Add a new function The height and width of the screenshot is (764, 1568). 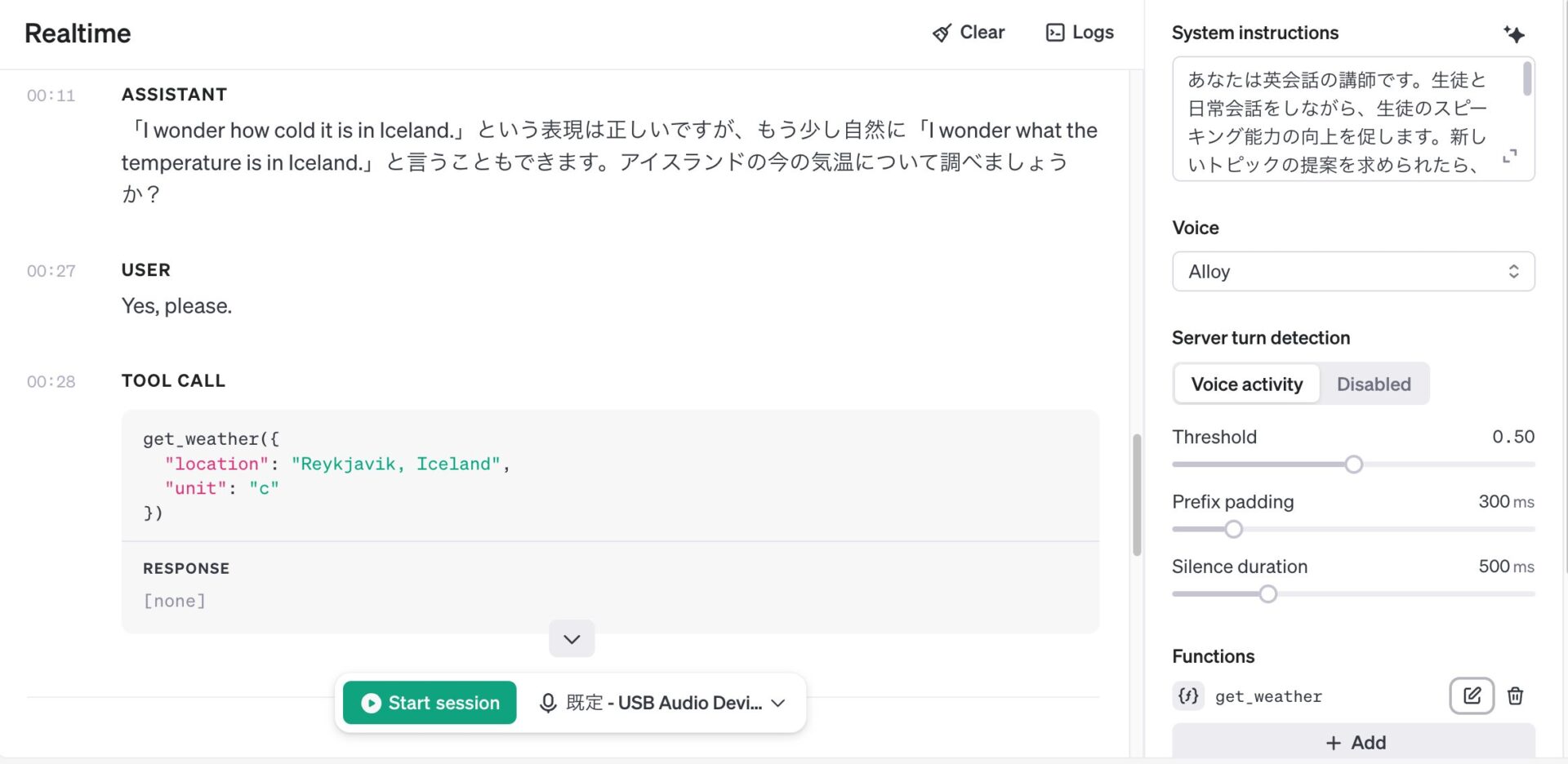click(1352, 742)
